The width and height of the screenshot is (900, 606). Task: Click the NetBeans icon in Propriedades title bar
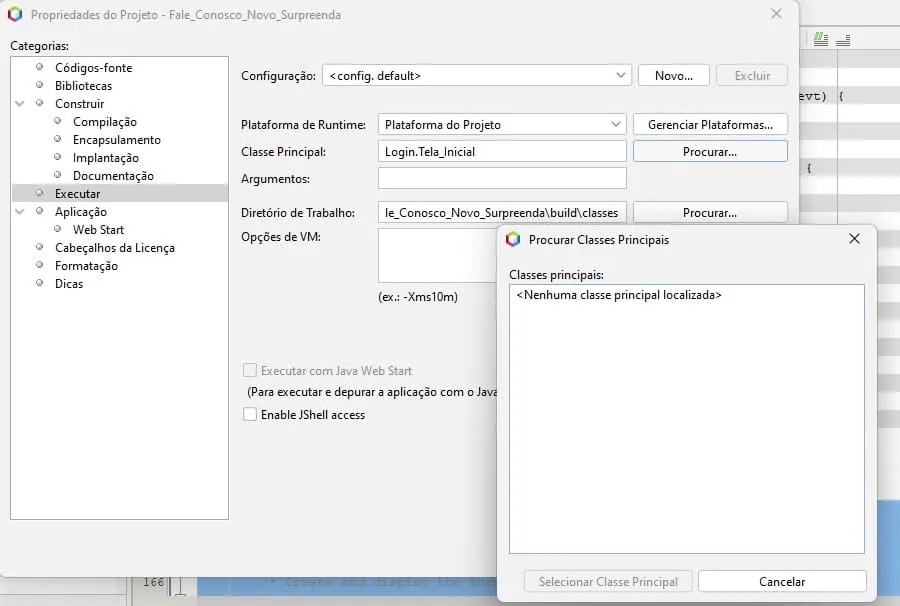15,15
